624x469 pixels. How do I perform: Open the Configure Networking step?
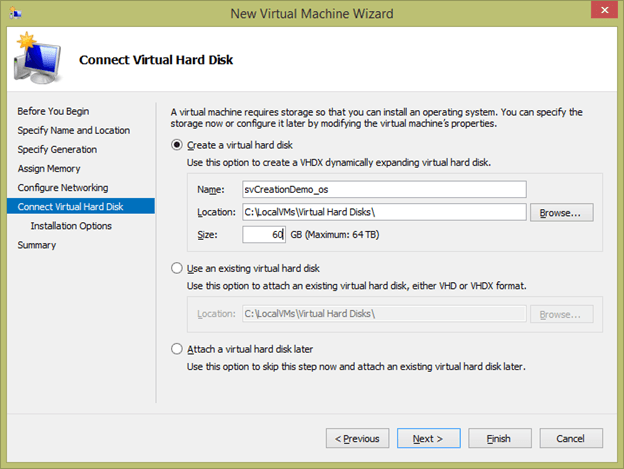(x=62, y=187)
